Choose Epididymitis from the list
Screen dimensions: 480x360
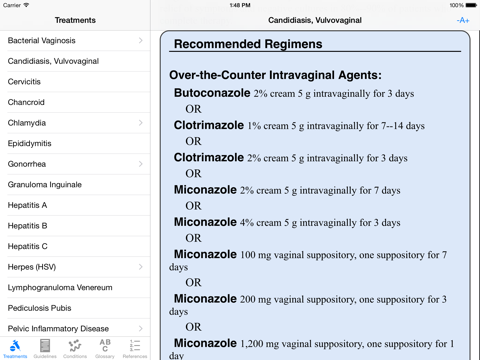pos(75,144)
